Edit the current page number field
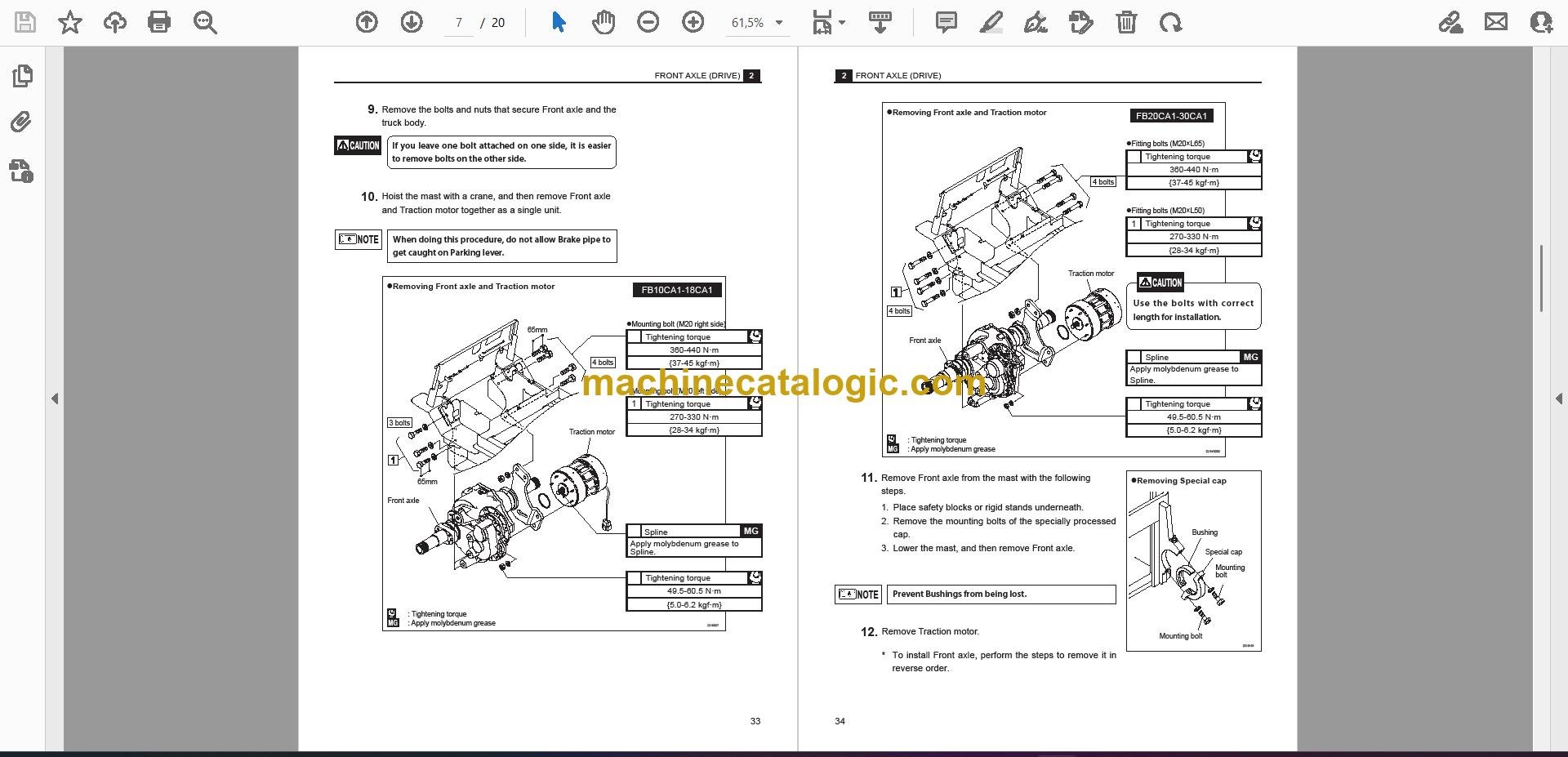Image resolution: width=1568 pixels, height=757 pixels. tap(459, 23)
